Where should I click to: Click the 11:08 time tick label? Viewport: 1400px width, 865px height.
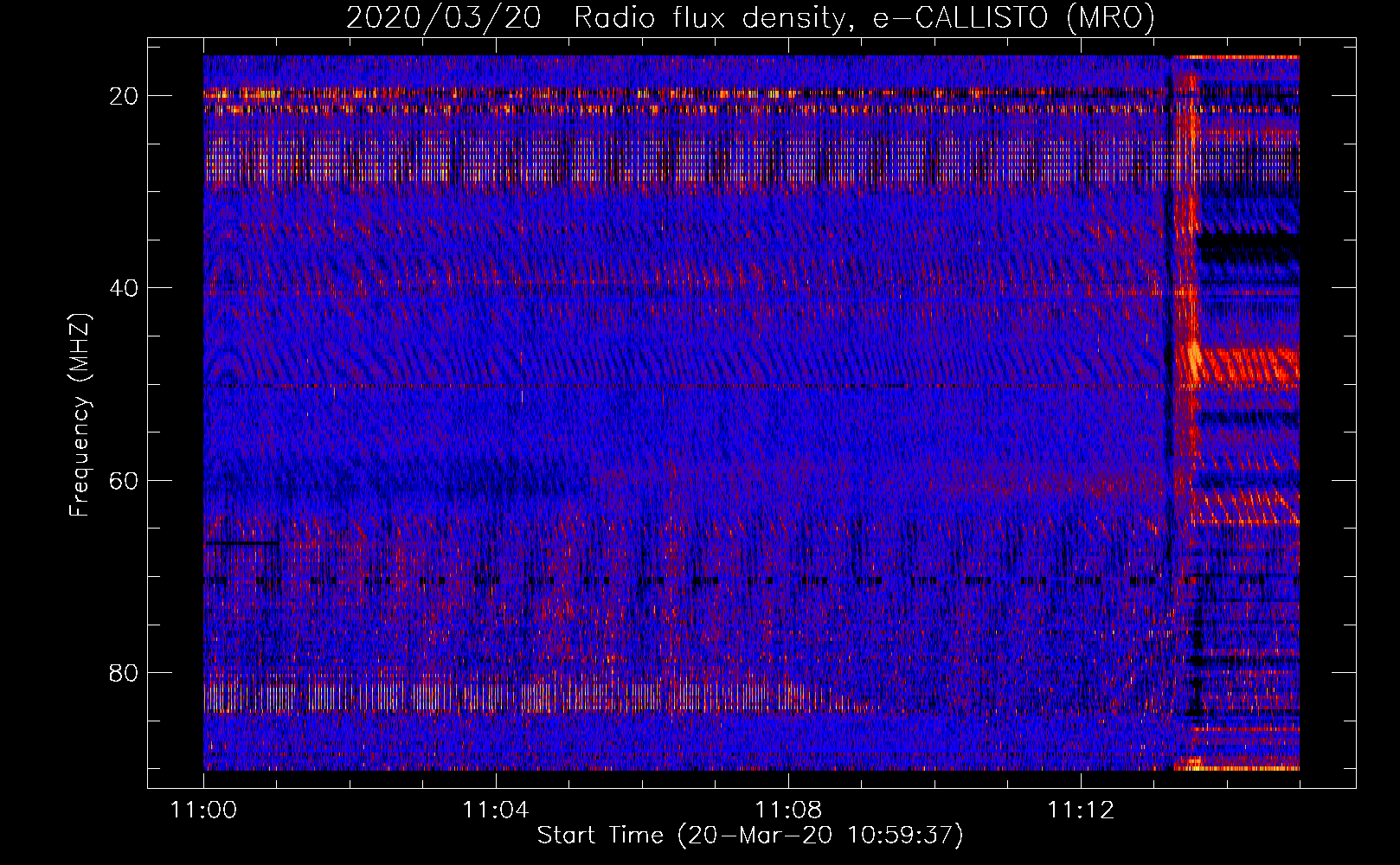tap(788, 811)
